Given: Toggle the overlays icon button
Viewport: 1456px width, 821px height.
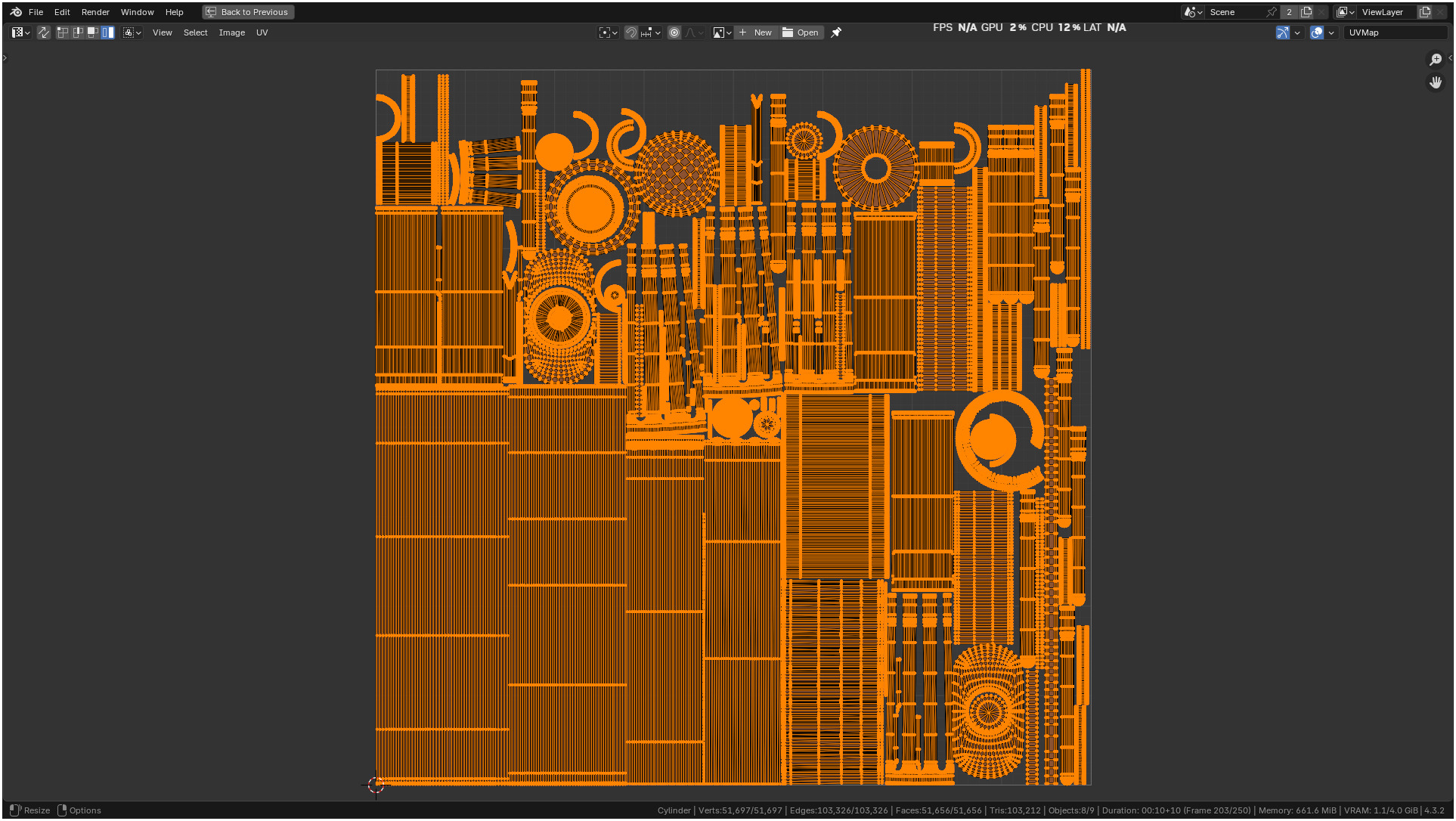Looking at the screenshot, I should [x=1317, y=33].
